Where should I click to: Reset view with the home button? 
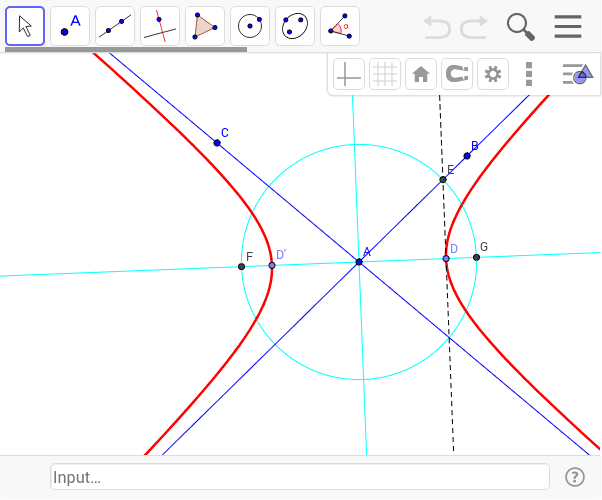point(421,74)
